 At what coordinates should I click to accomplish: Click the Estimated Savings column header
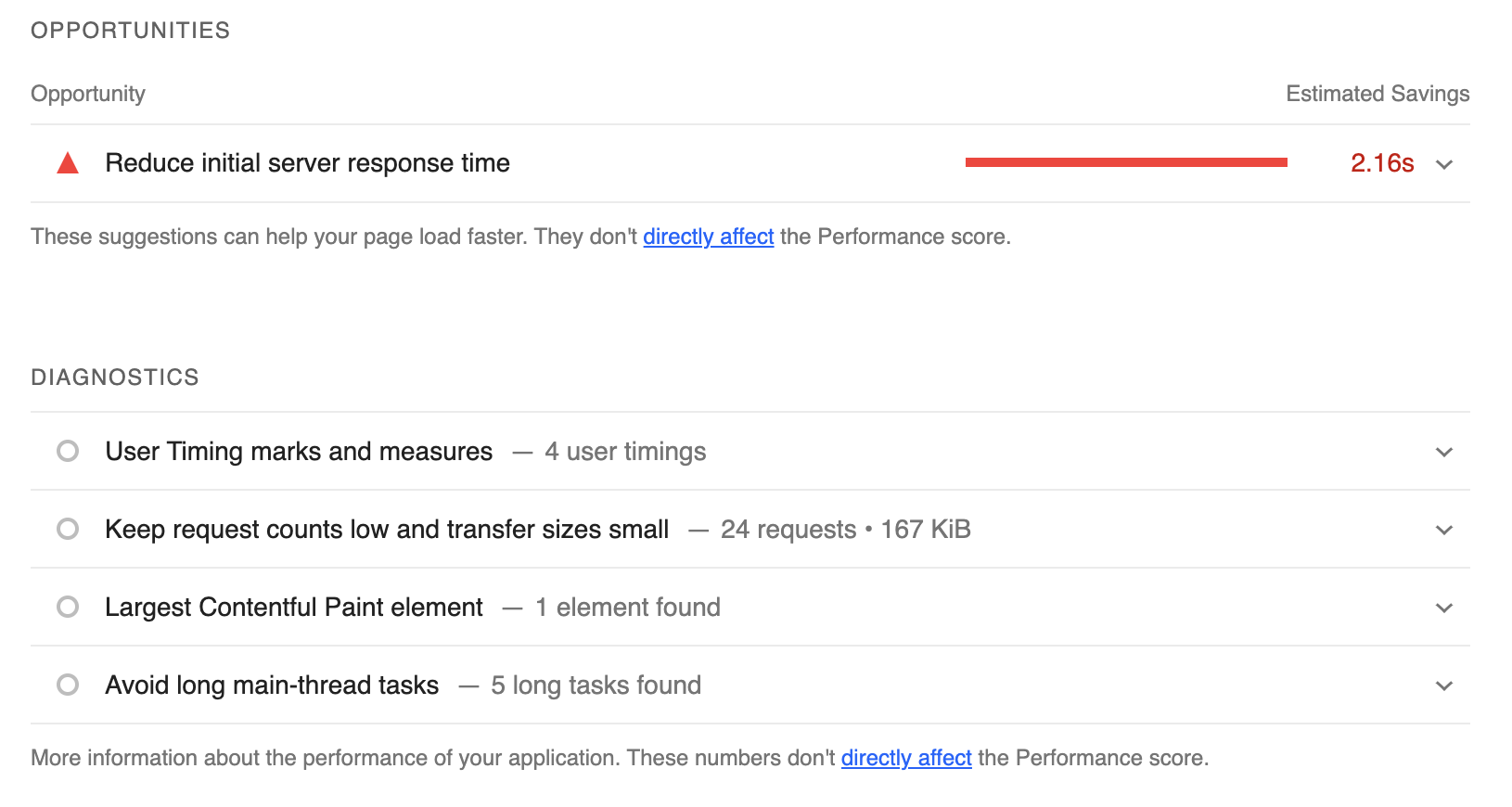(x=1377, y=94)
